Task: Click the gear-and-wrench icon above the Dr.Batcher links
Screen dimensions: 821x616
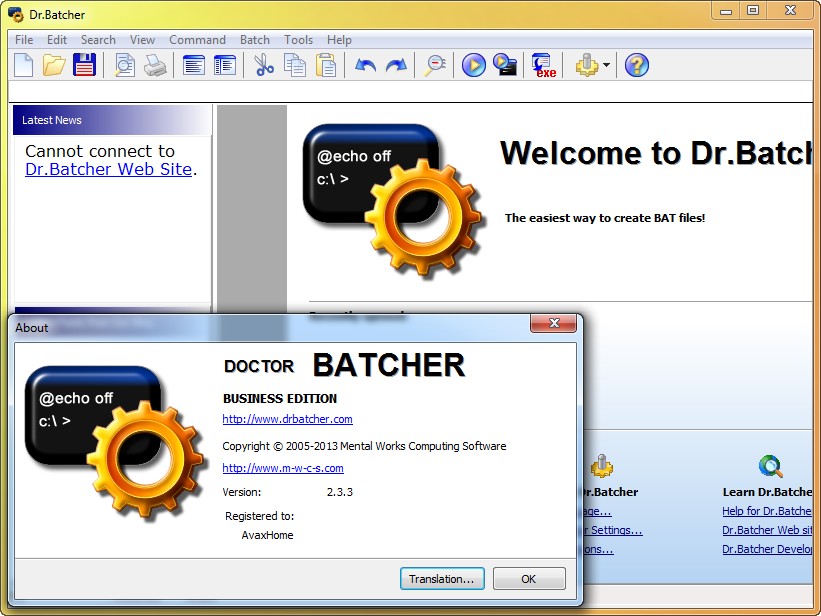Action: pyautogui.click(x=602, y=466)
